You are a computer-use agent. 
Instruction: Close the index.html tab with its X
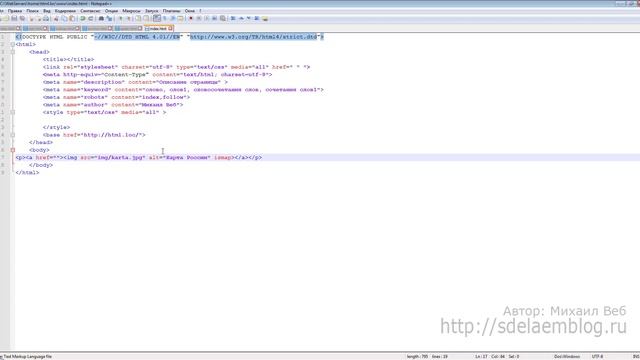[x=170, y=29]
